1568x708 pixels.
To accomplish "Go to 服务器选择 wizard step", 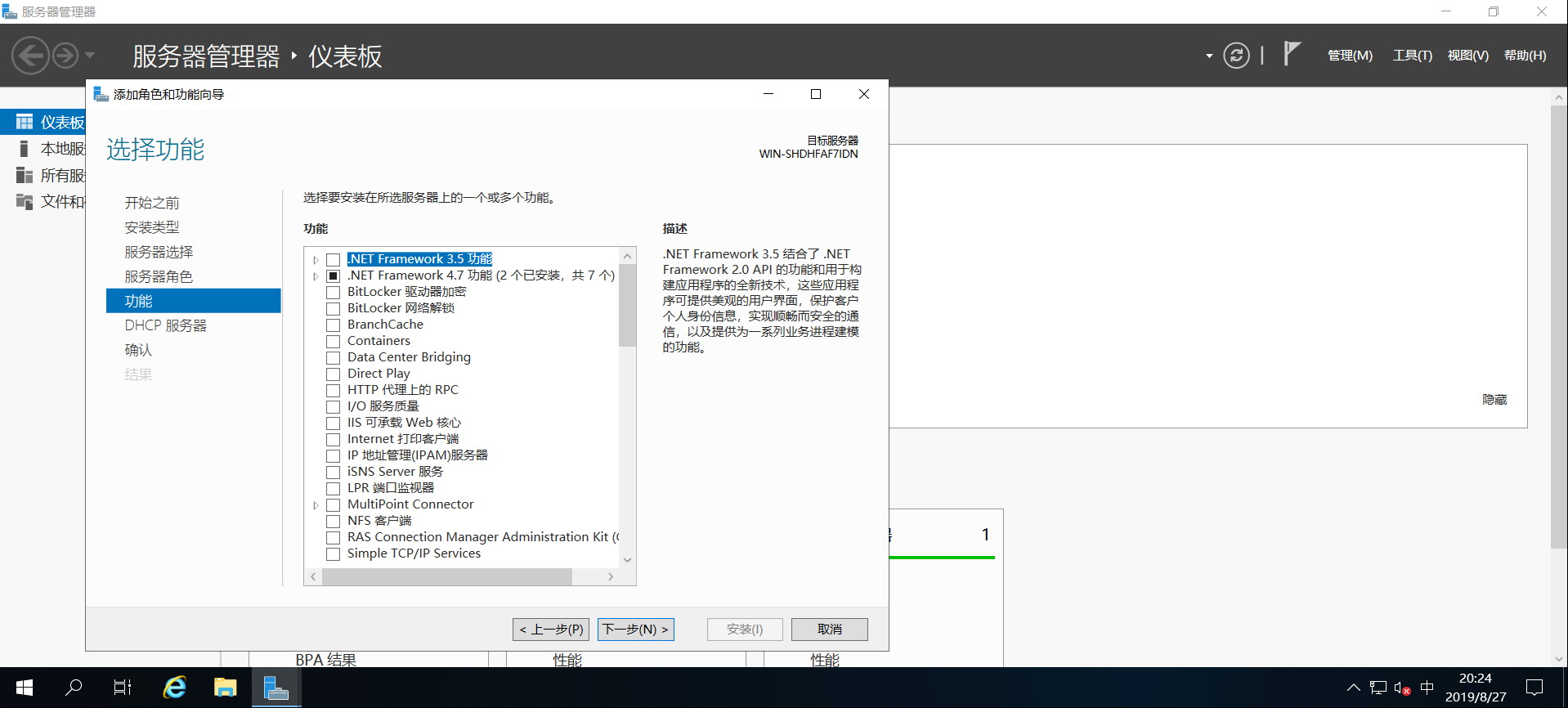I will coord(159,252).
